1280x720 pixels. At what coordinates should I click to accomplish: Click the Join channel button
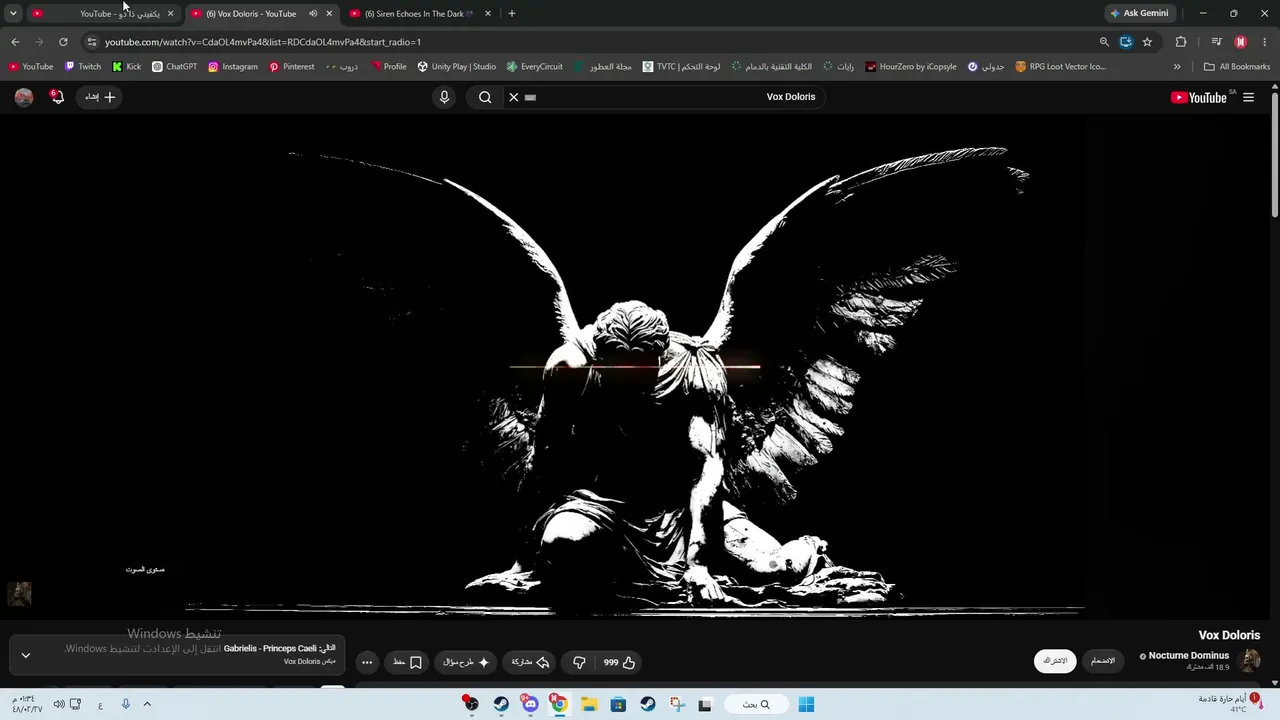(x=1103, y=661)
